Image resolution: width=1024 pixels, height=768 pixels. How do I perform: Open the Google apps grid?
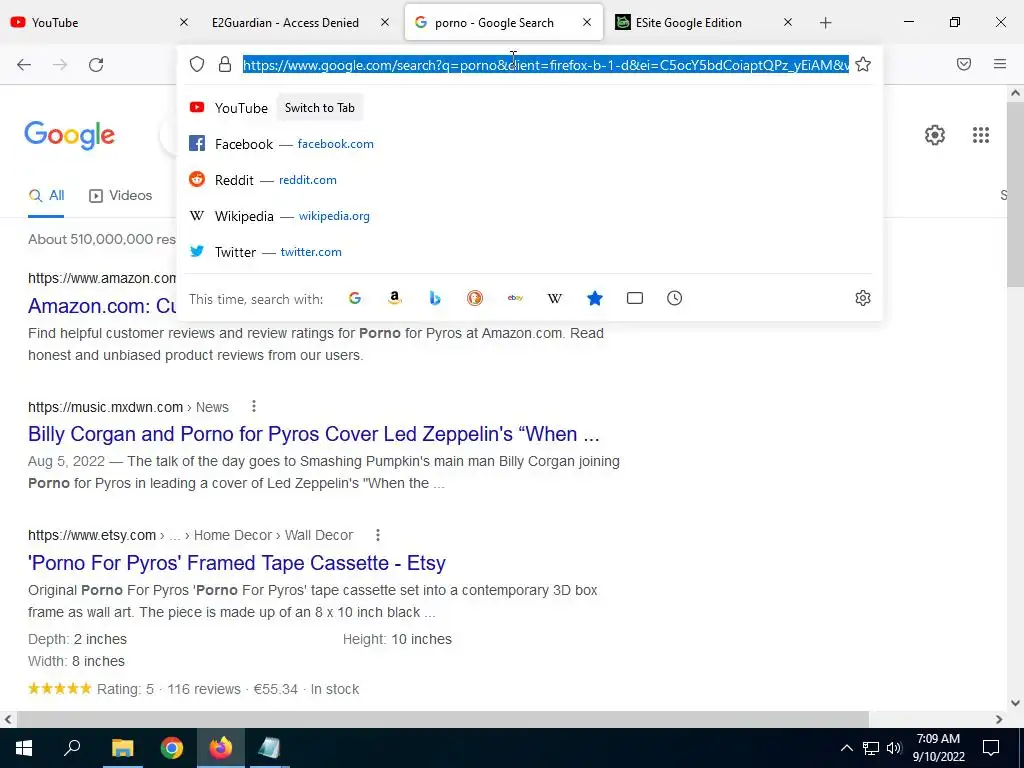pyautogui.click(x=981, y=135)
